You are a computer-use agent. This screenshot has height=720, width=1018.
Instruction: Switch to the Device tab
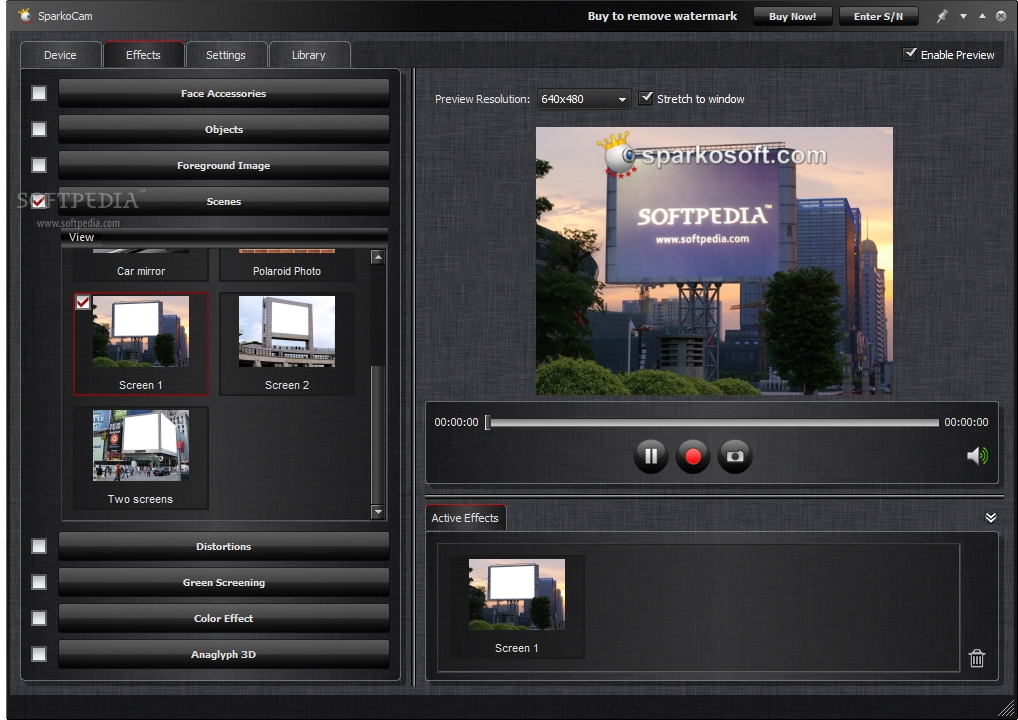tap(60, 55)
